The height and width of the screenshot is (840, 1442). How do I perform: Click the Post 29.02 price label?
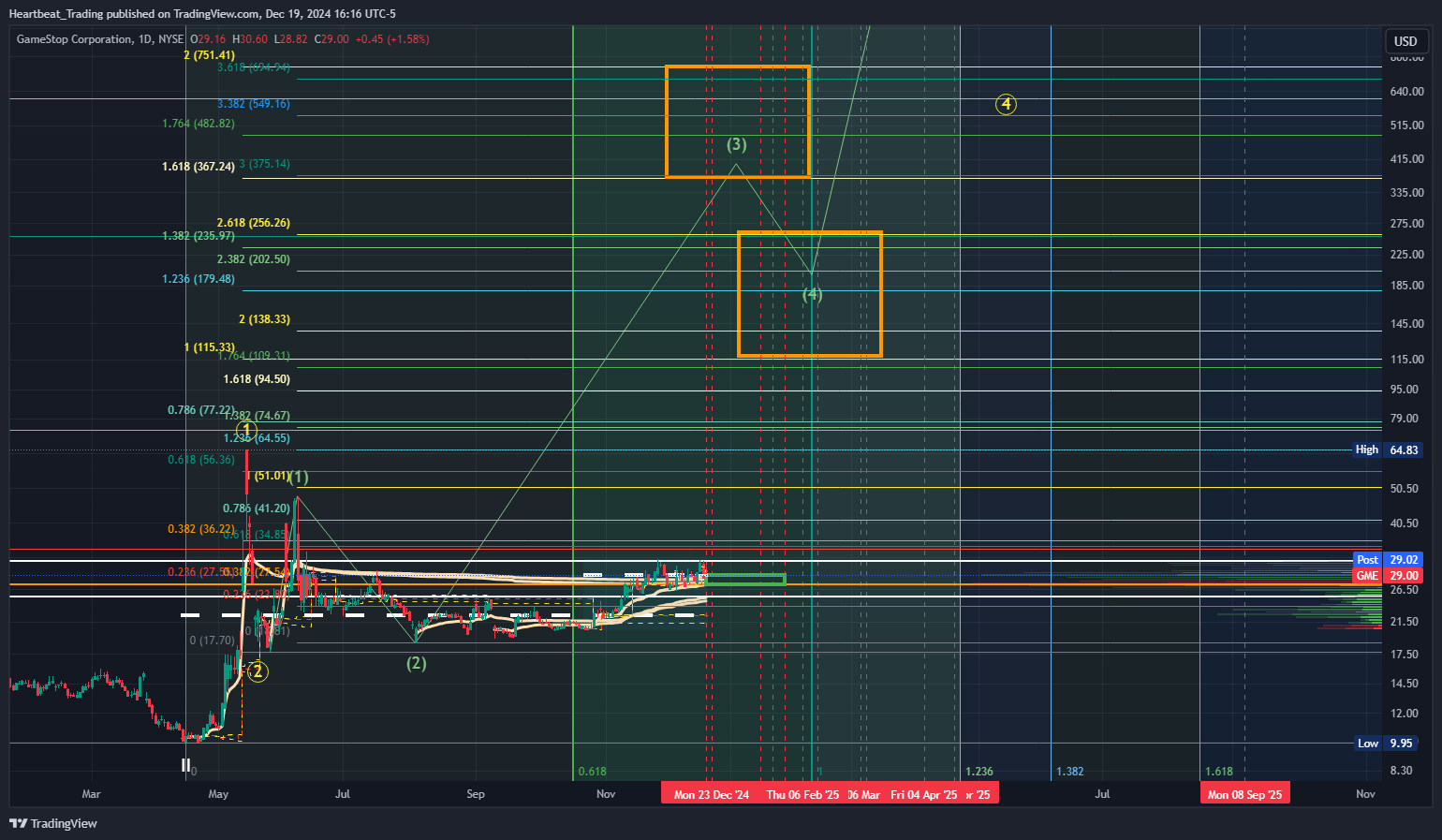click(1388, 560)
